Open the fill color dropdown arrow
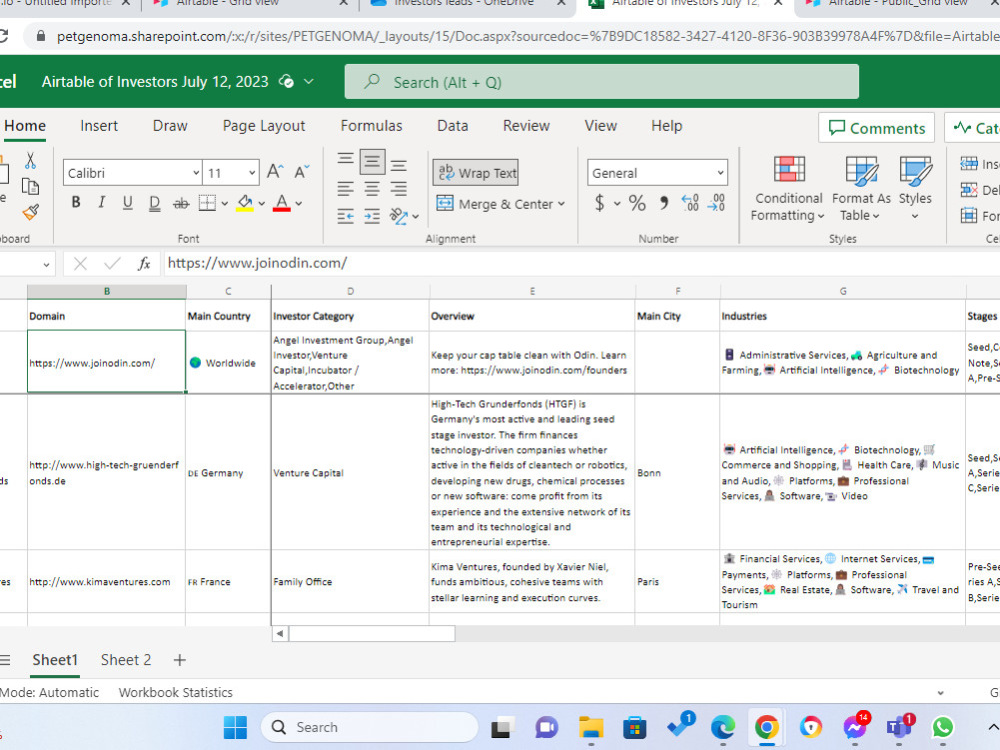 click(261, 204)
